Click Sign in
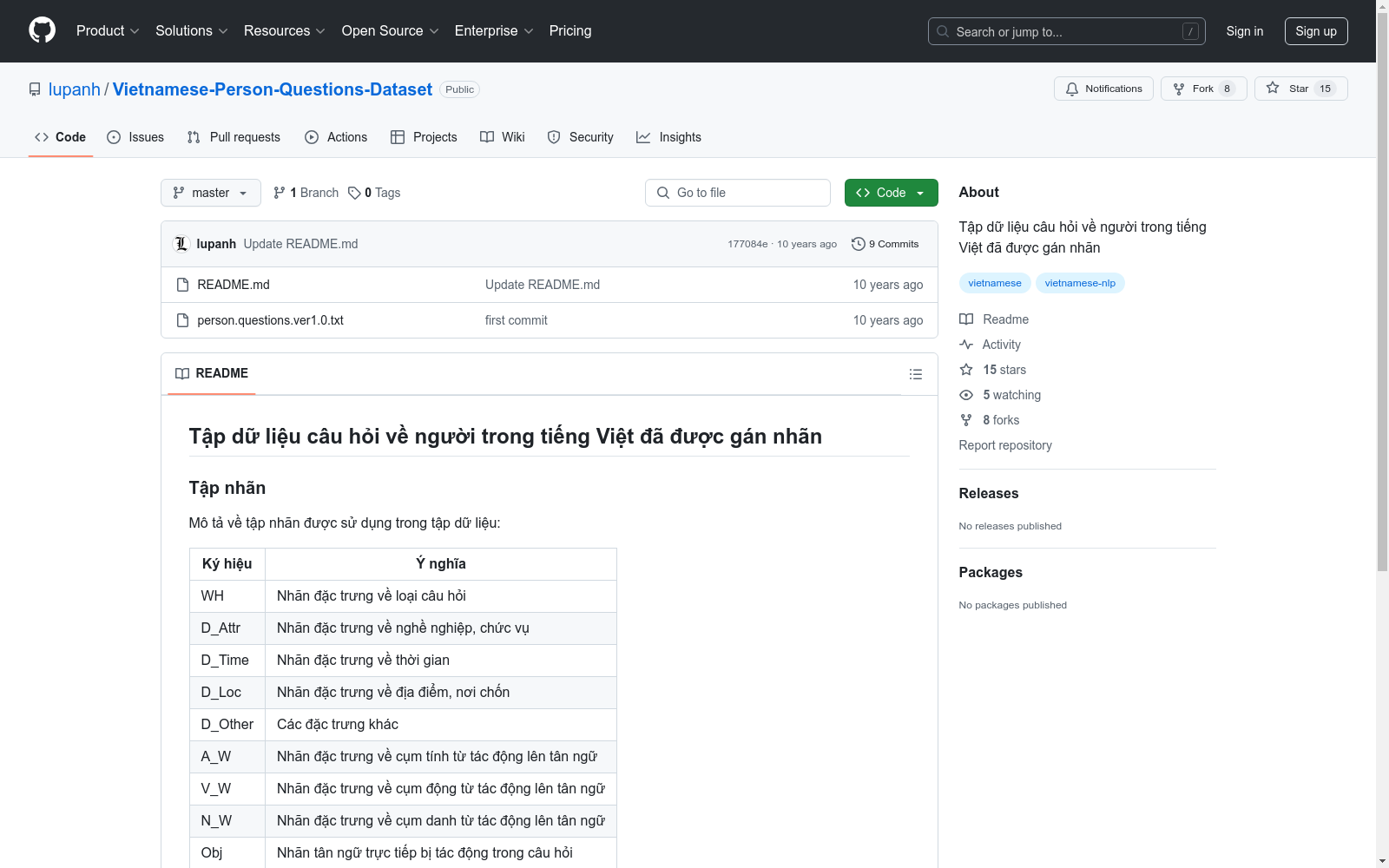The height and width of the screenshot is (868, 1389). coord(1245,31)
